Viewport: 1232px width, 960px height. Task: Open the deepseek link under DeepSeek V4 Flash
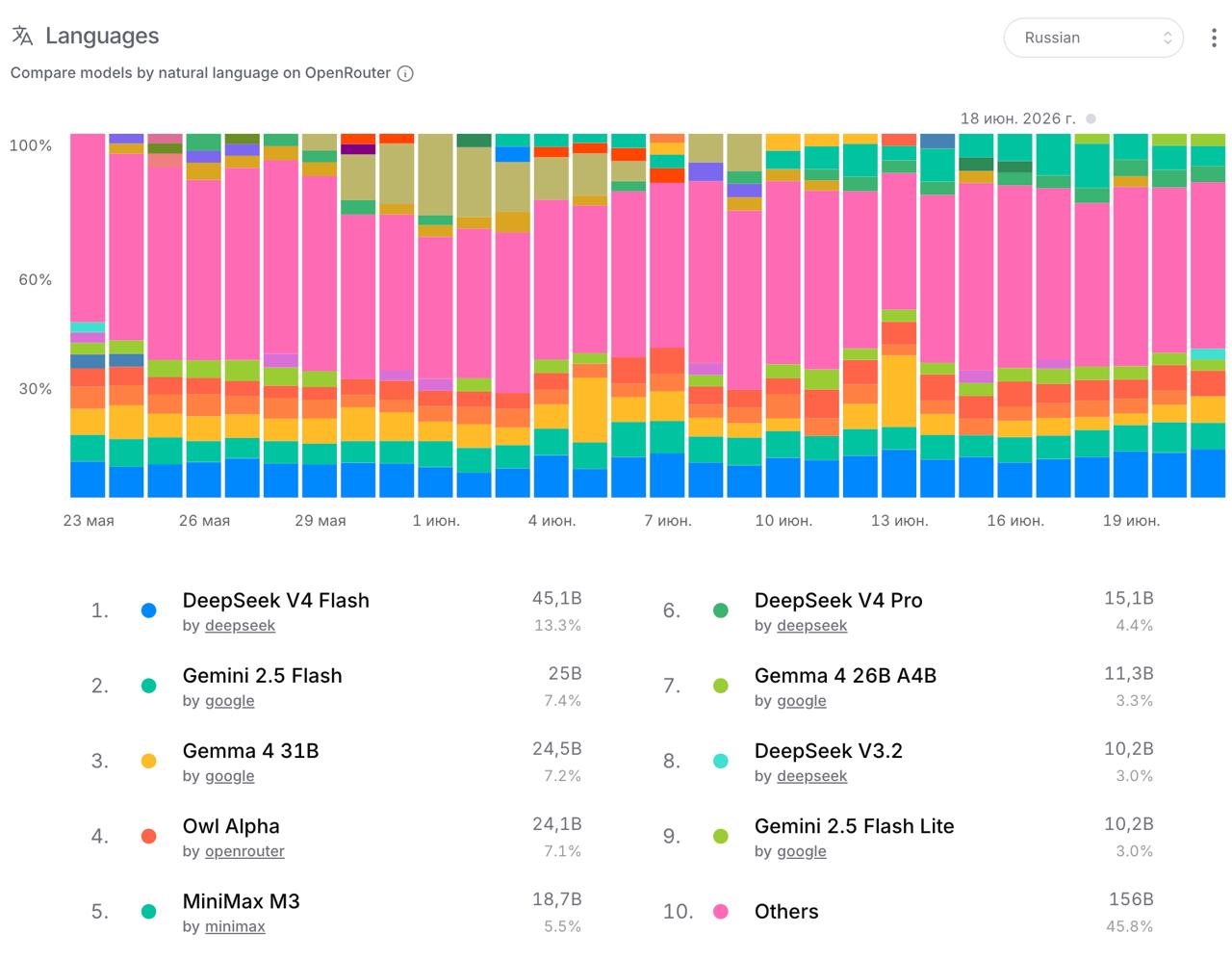(x=241, y=626)
